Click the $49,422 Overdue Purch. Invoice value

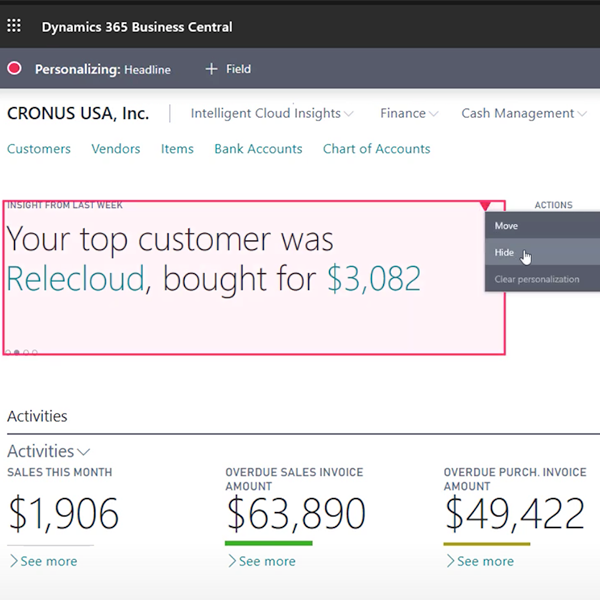(515, 513)
